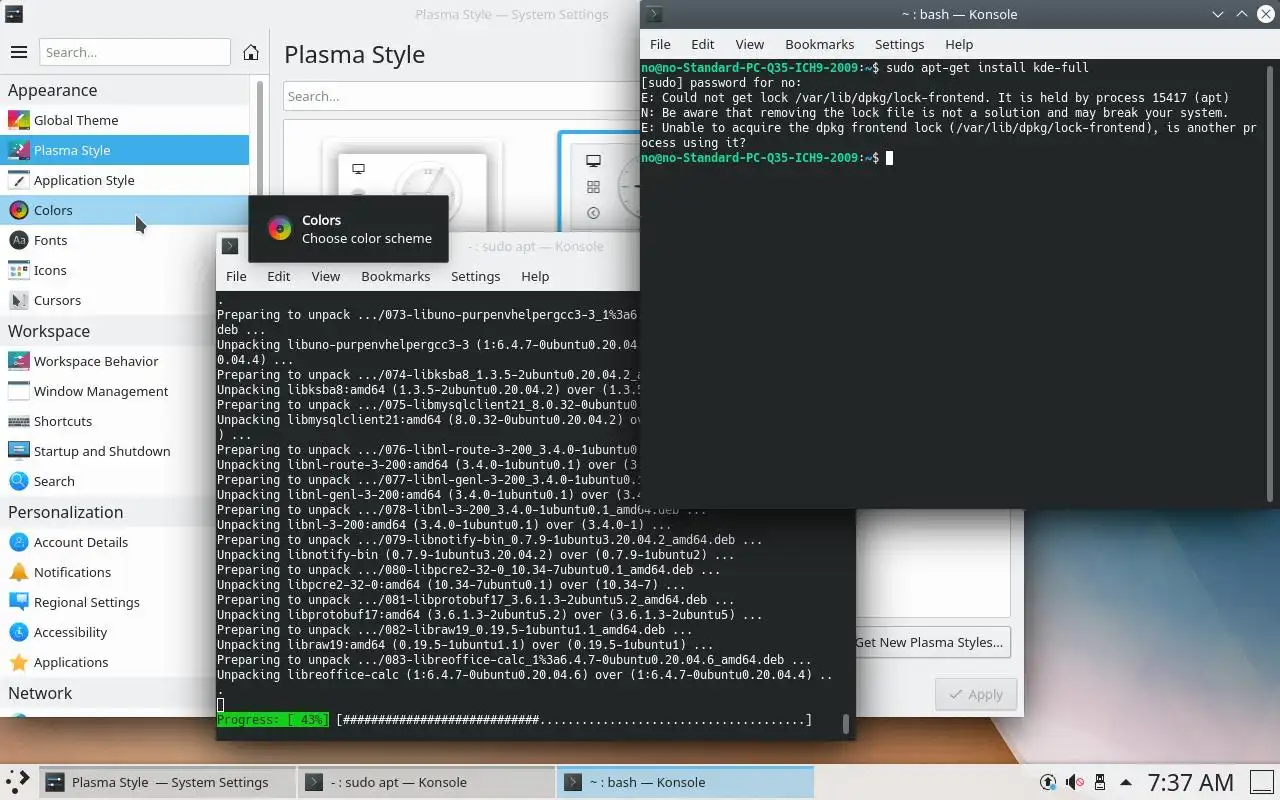
Task: Click the Plasma Style search field
Action: [461, 96]
